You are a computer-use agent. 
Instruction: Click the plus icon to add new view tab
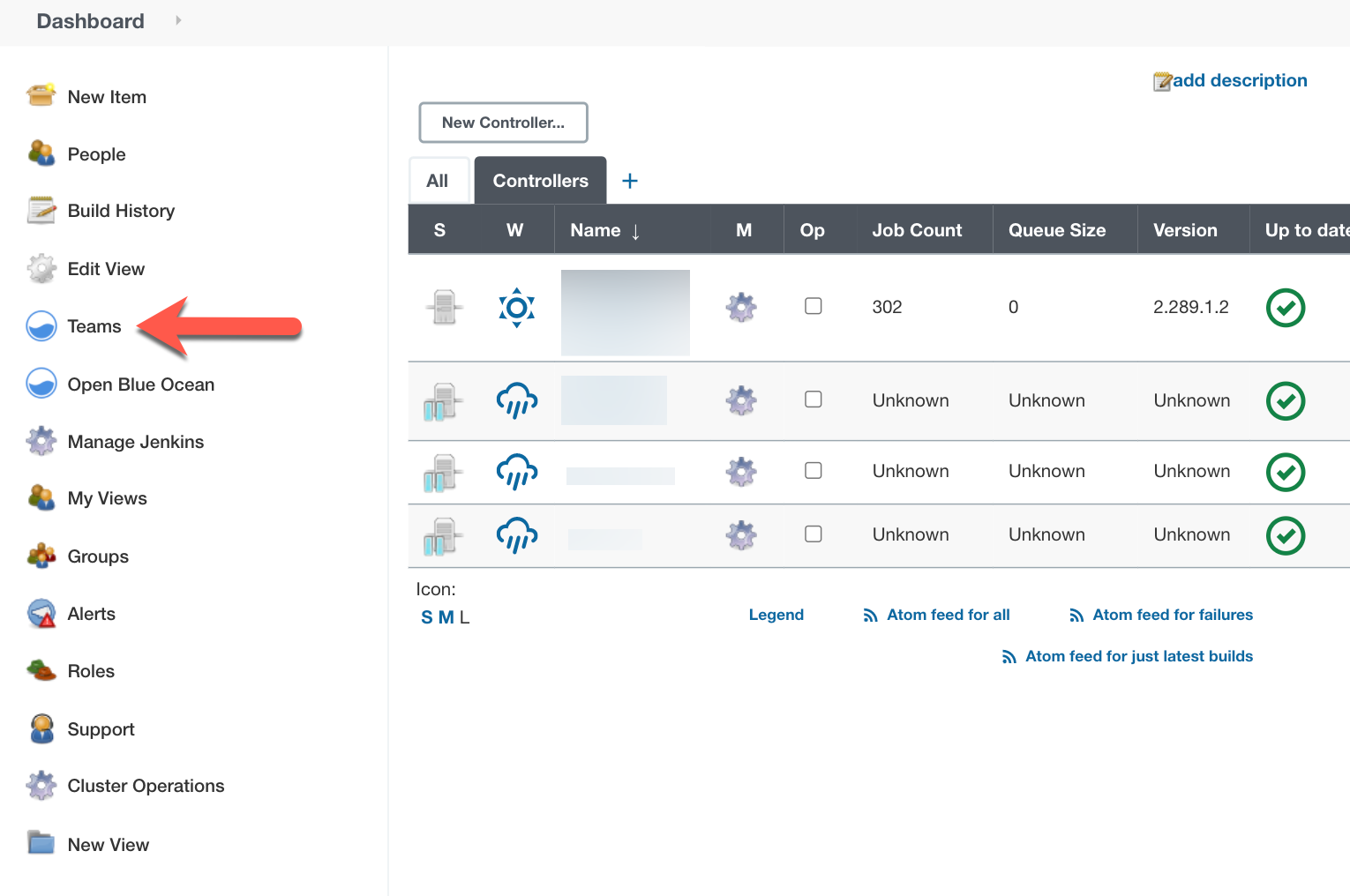tap(630, 181)
